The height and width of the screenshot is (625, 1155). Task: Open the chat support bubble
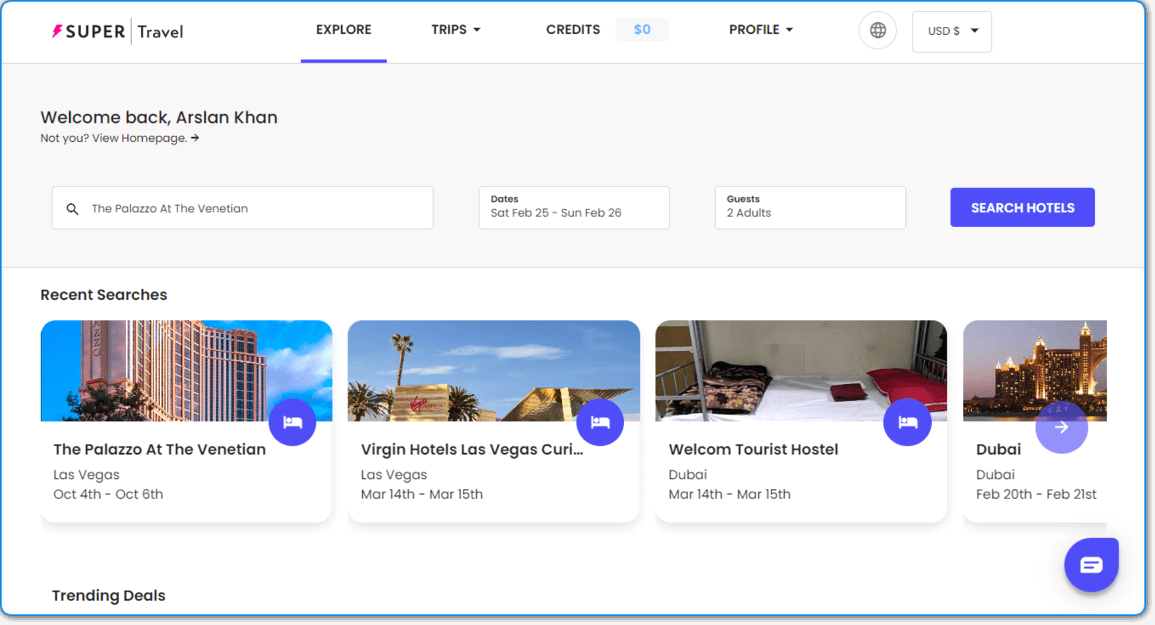[1091, 565]
